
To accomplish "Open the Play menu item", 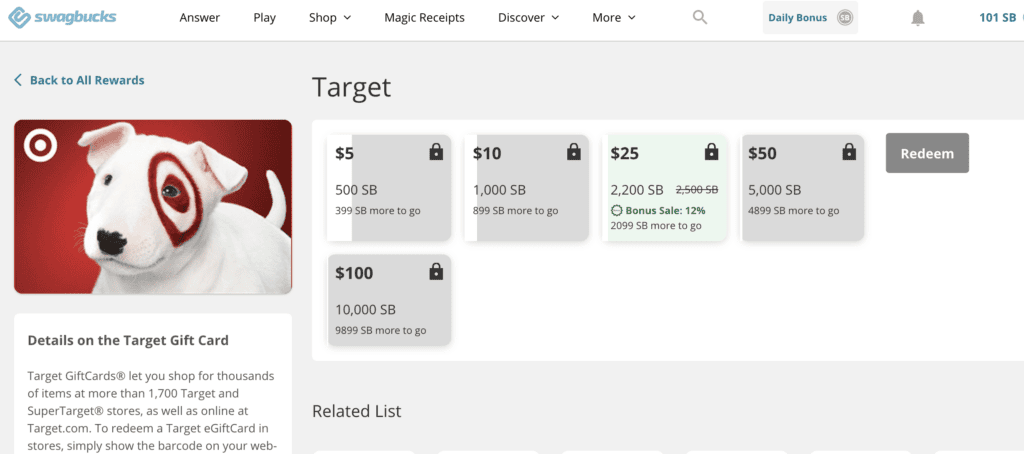I will pos(265,18).
